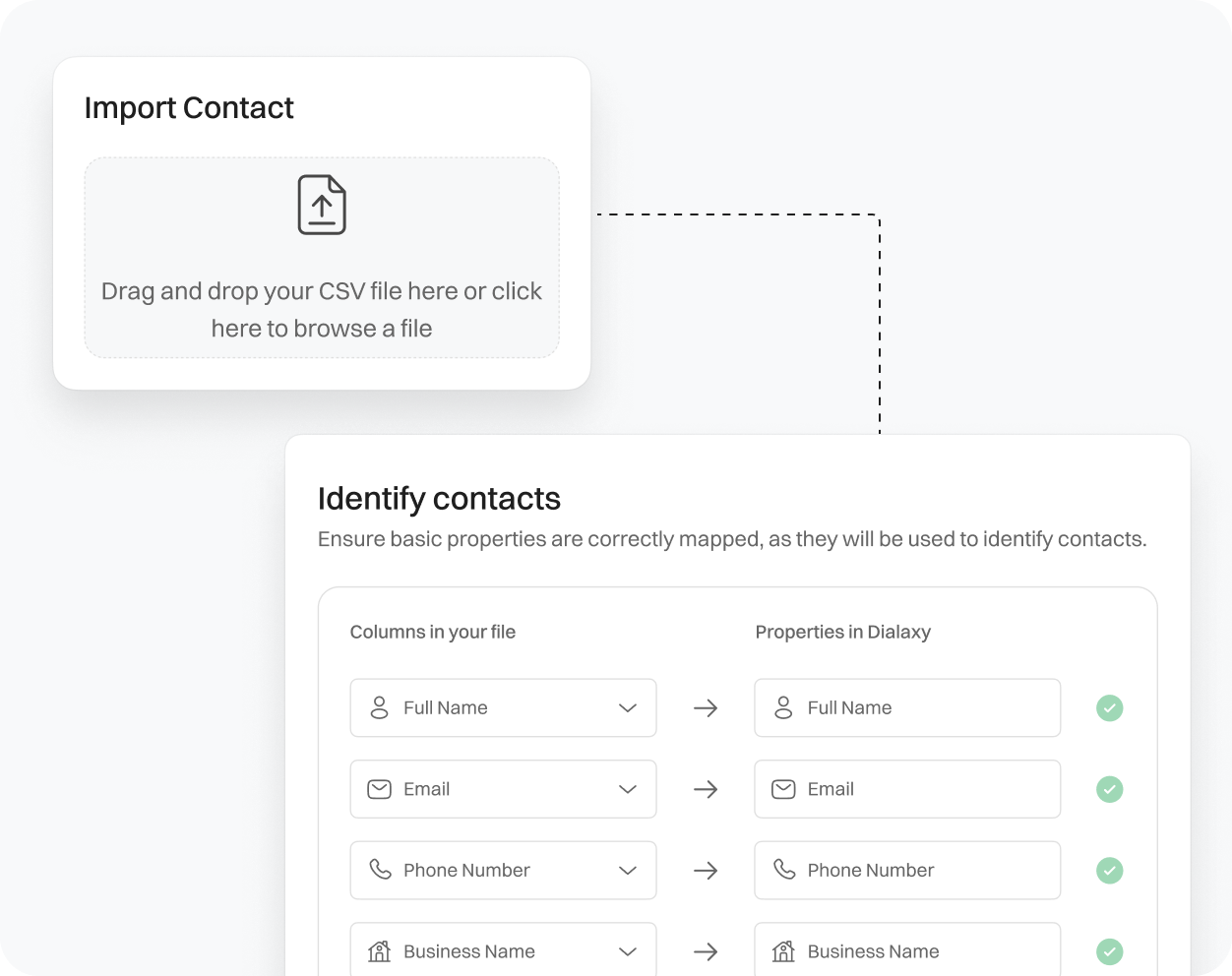The image size is (1232, 976).
Task: Toggle the green checkmark for Full Name mapping
Action: (x=1109, y=707)
